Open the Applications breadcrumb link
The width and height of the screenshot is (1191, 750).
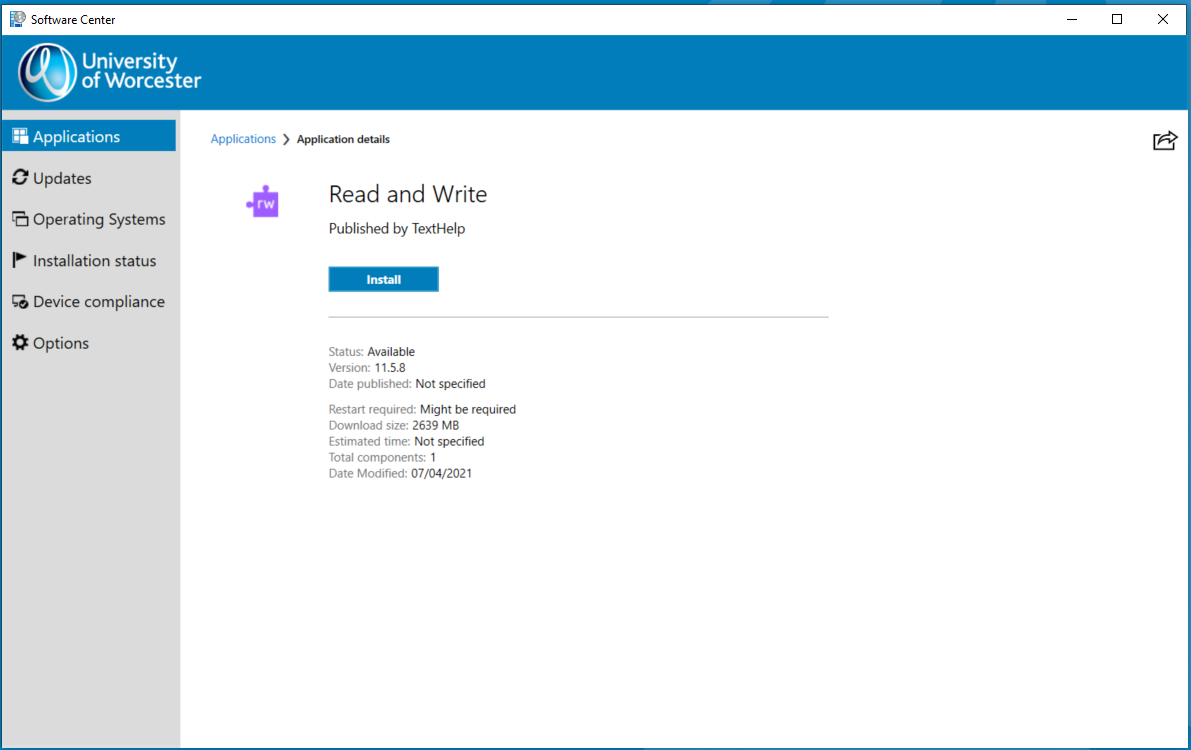pos(243,139)
